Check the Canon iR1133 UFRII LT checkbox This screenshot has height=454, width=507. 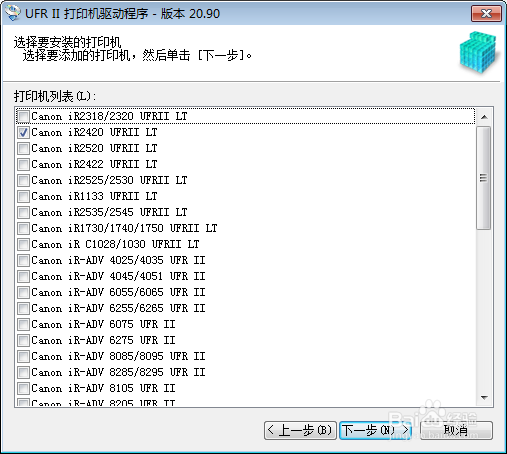tap(23, 196)
